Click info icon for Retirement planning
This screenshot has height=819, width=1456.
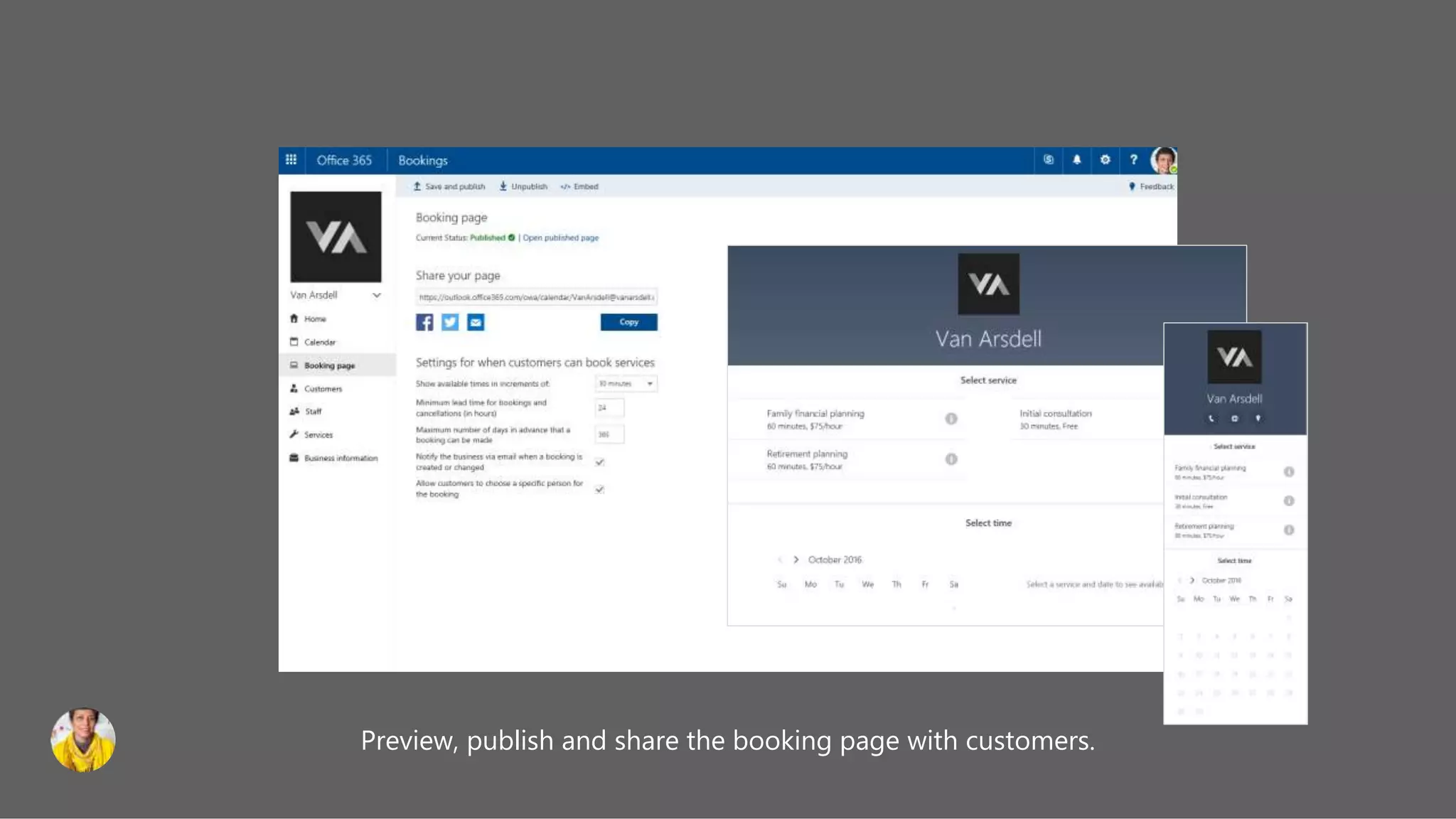coord(951,459)
